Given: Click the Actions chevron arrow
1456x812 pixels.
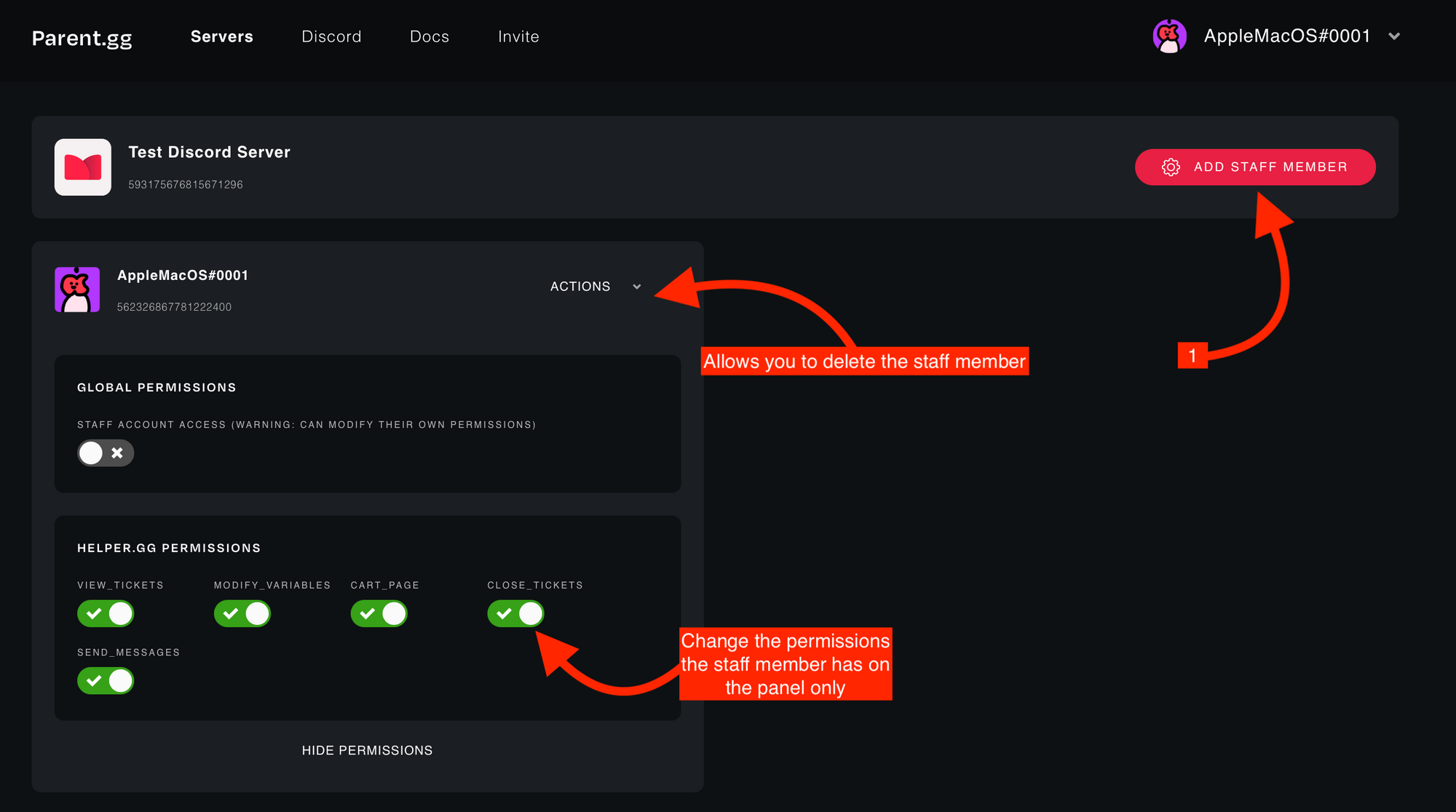Looking at the screenshot, I should tap(637, 287).
